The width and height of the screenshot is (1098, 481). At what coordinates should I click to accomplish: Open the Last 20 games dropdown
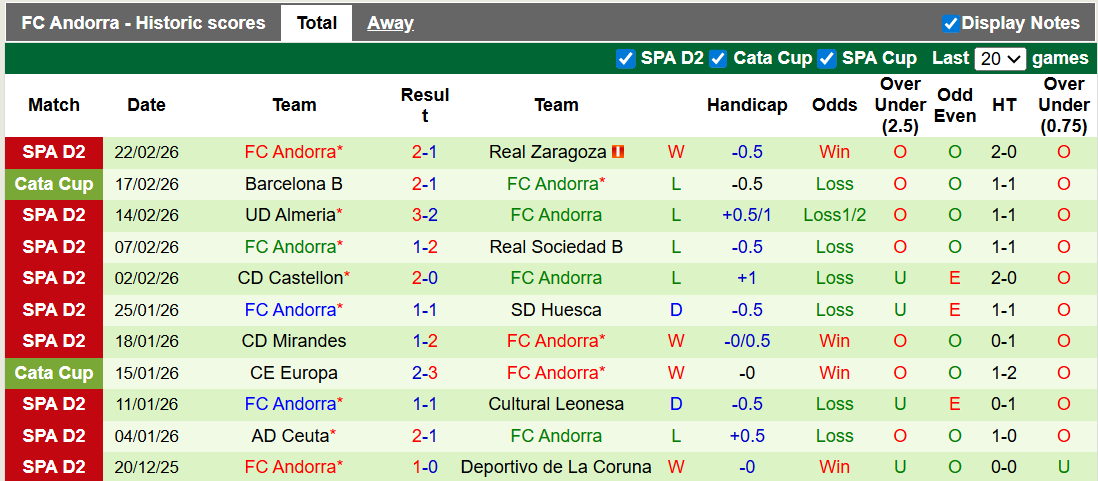click(x=1000, y=58)
